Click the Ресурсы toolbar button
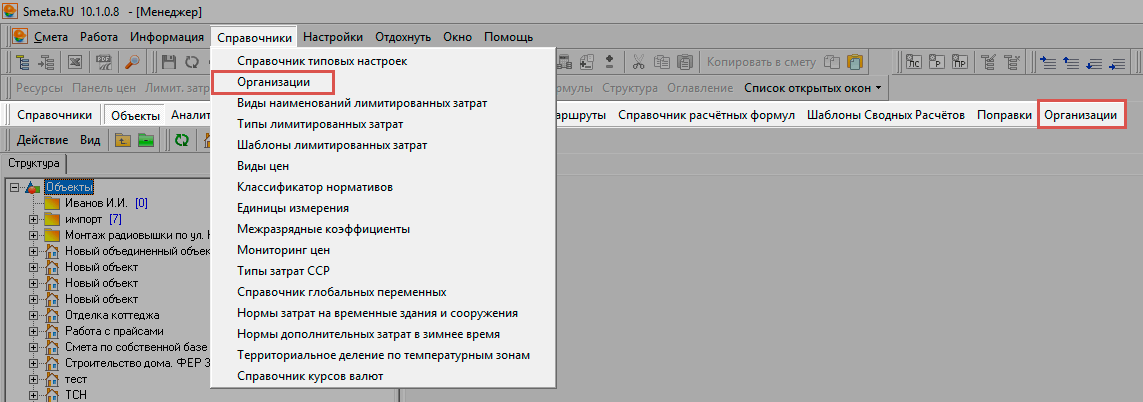Screen dimensions: 1143x402 40,88
